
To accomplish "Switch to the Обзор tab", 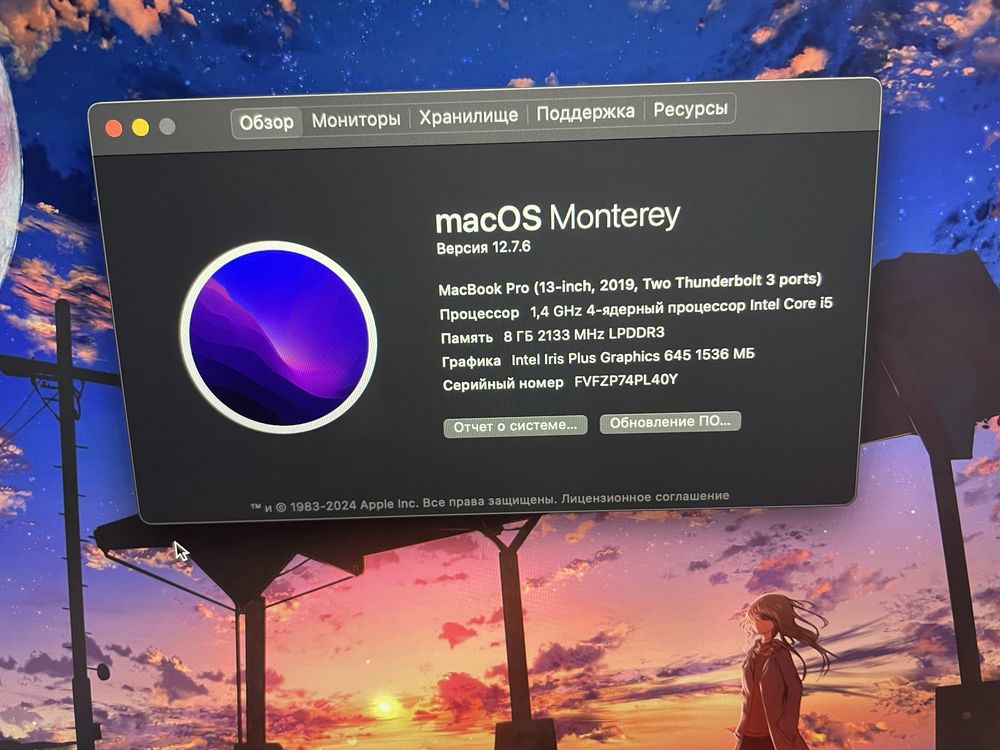I will 266,122.
